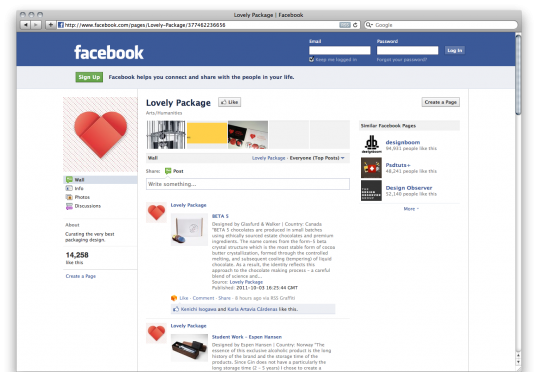Click heart avatar on Student Work post

(156, 333)
